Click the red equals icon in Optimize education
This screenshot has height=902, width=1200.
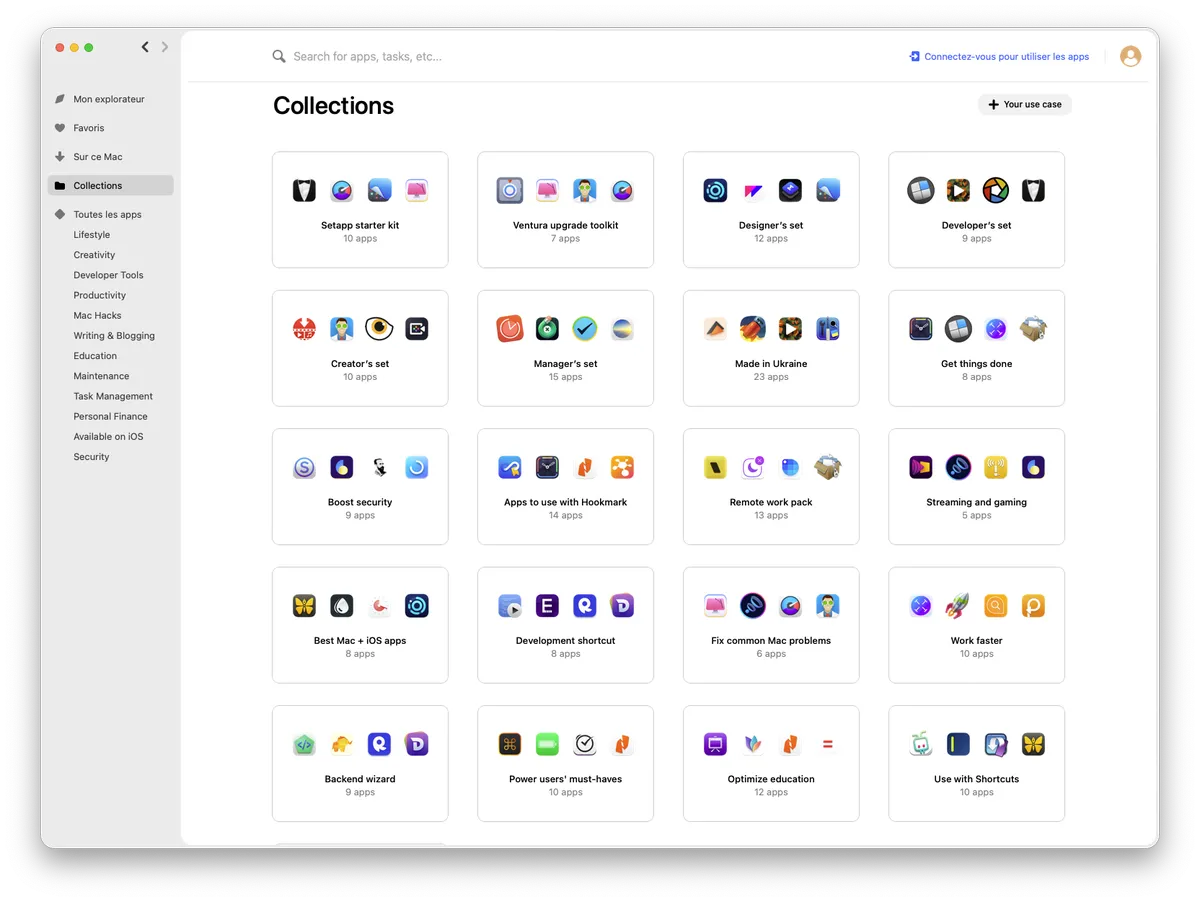click(x=828, y=744)
